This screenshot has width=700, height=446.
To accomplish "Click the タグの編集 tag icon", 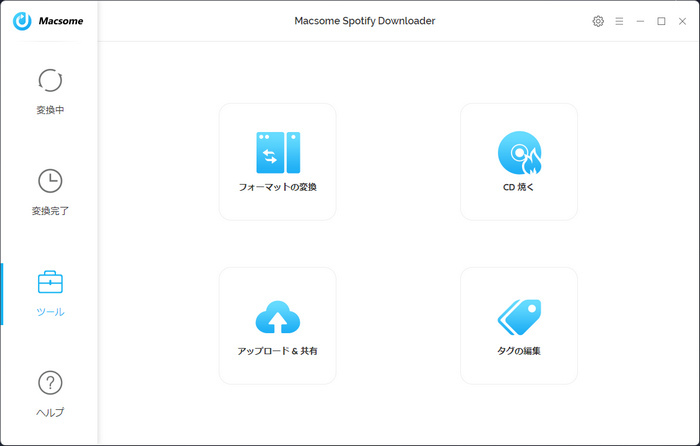I will tap(519, 317).
